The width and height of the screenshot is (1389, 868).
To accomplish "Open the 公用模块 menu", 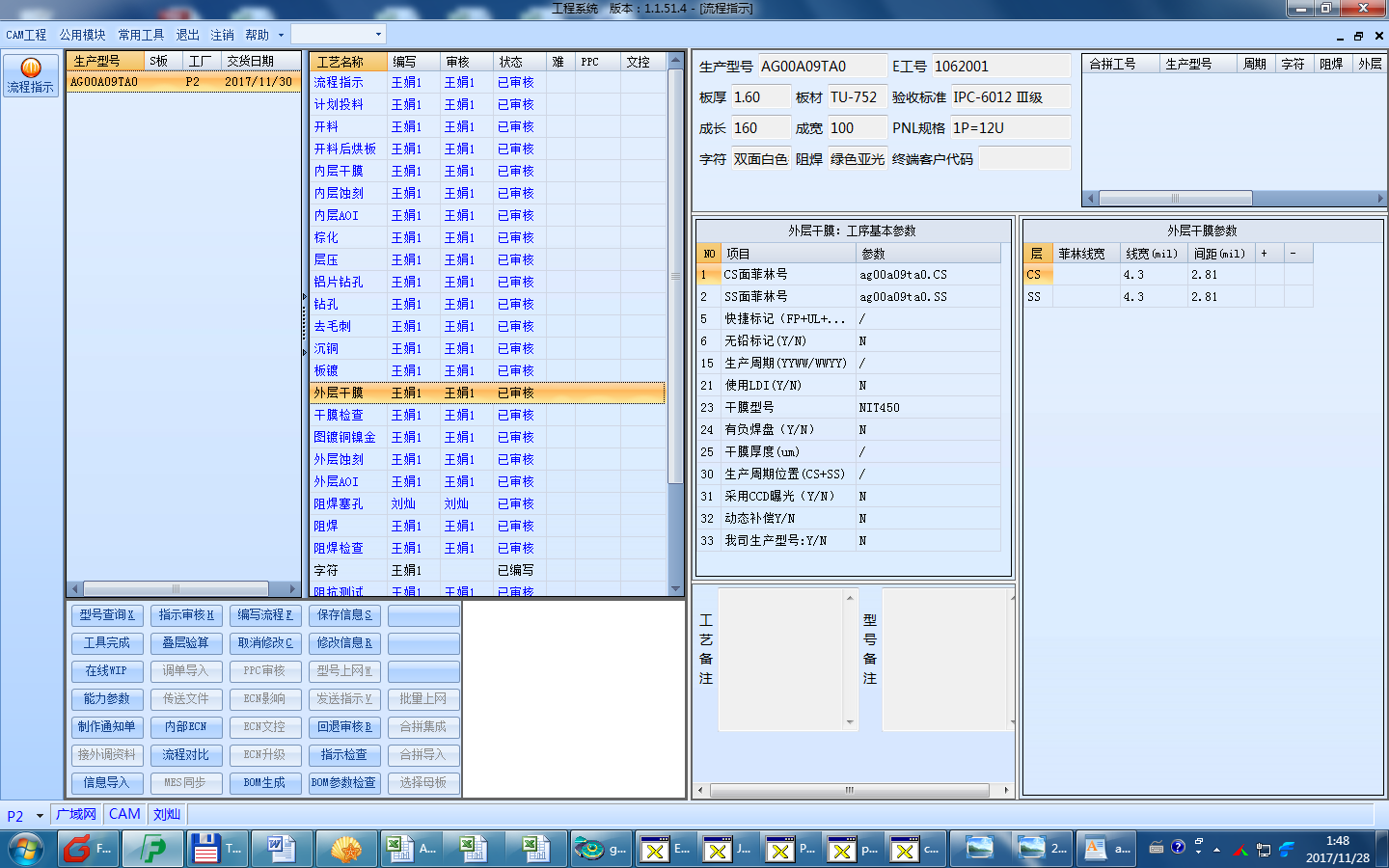I will tap(82, 35).
